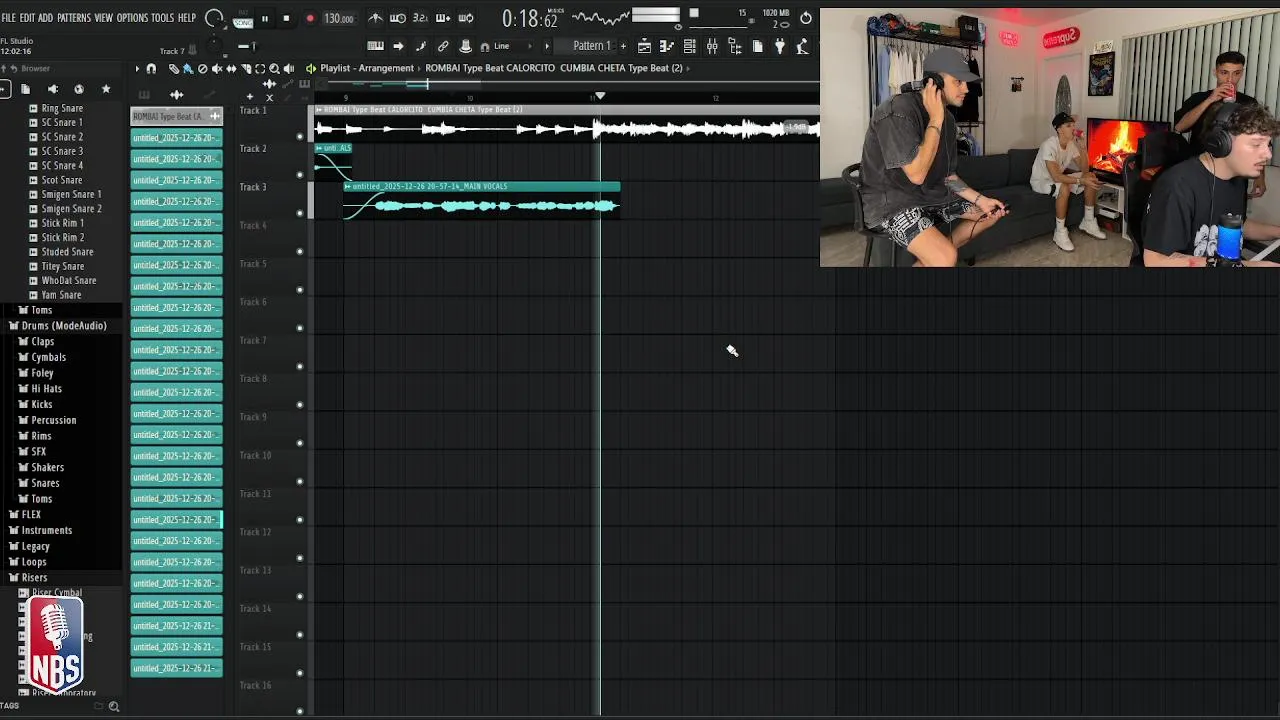Toggle wait for input before playing
The width and height of the screenshot is (1280, 720).
coord(397,18)
